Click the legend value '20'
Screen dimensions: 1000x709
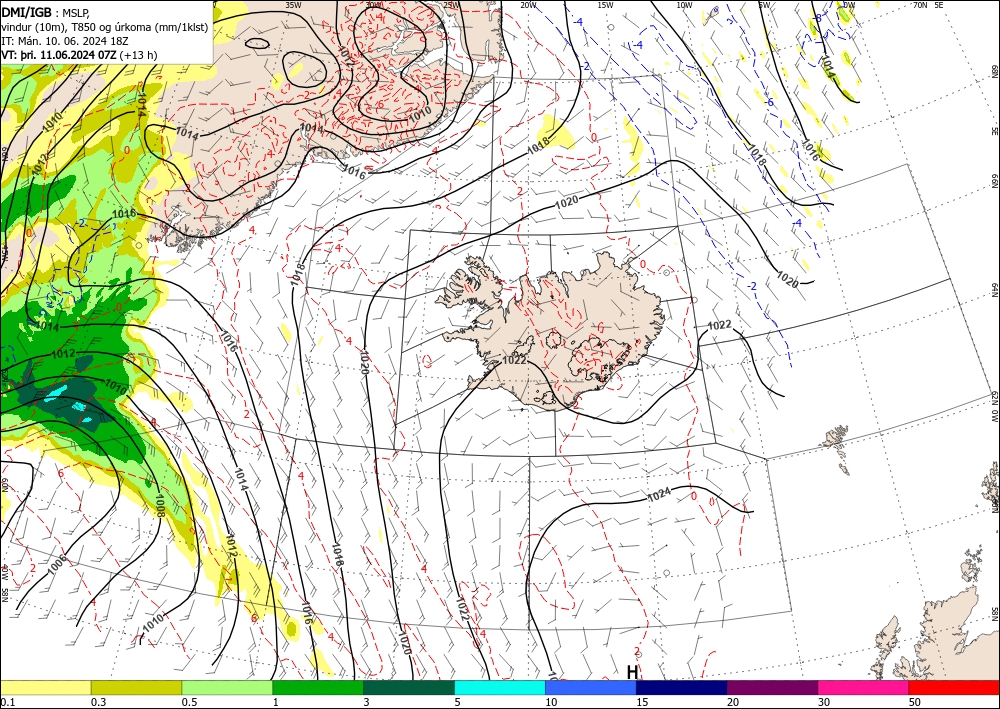733,702
